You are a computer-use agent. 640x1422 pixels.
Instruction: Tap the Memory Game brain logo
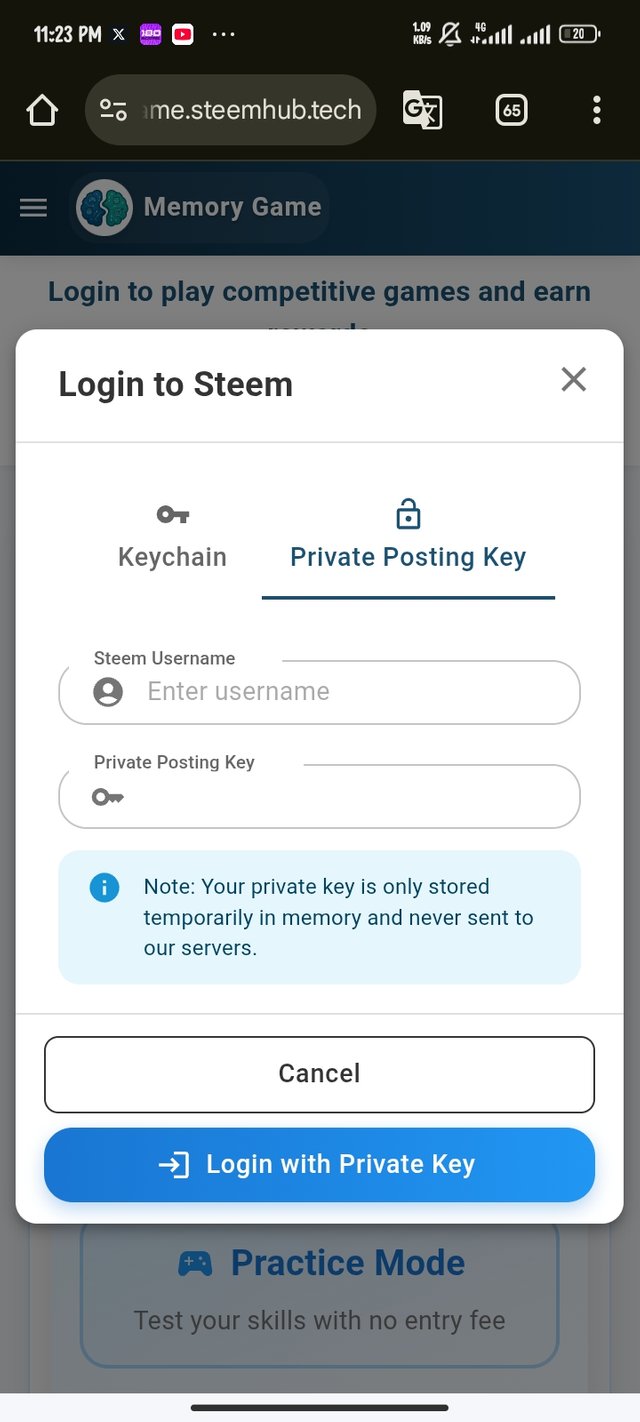pos(104,208)
